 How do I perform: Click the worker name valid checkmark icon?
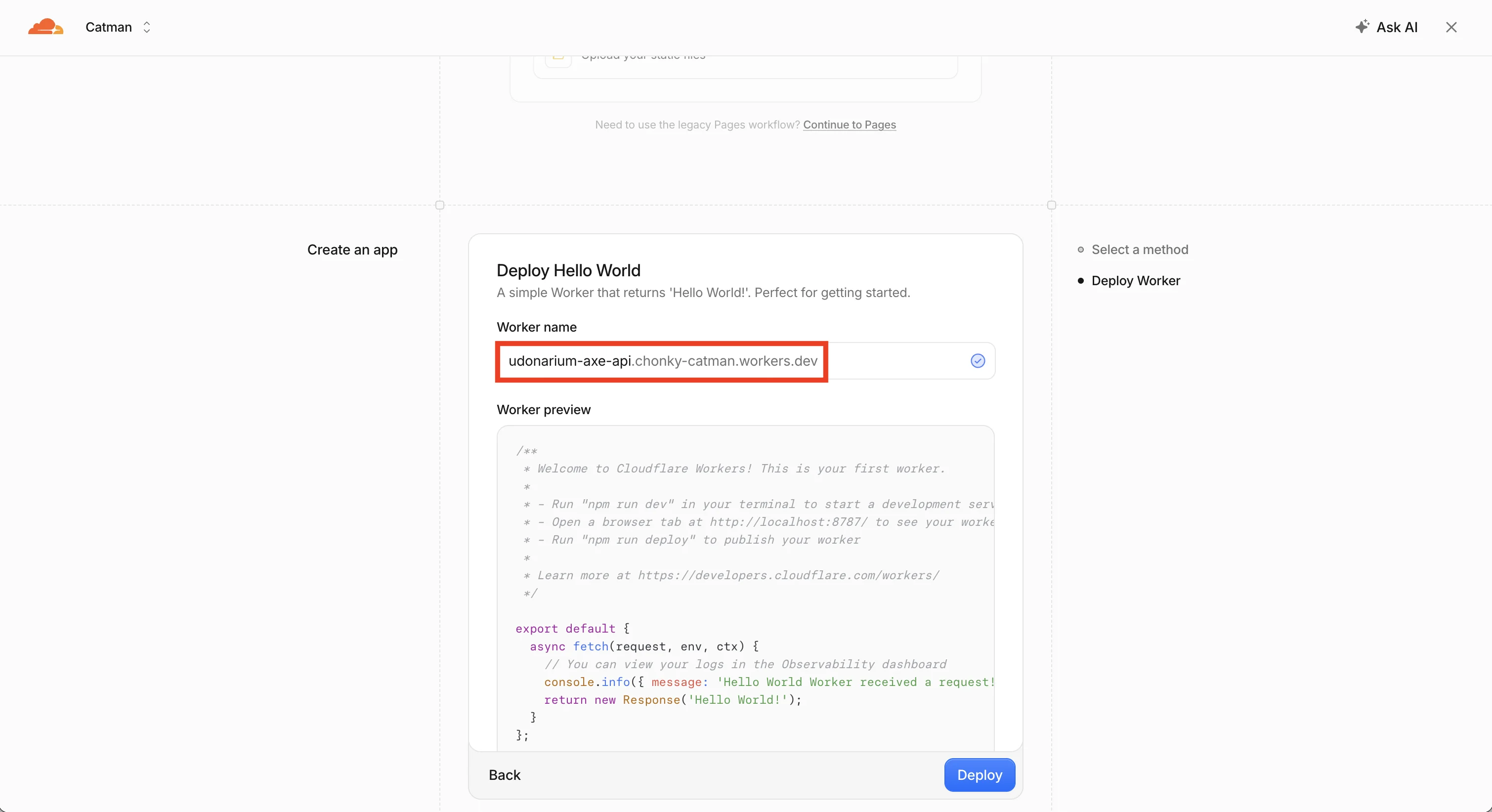978,361
